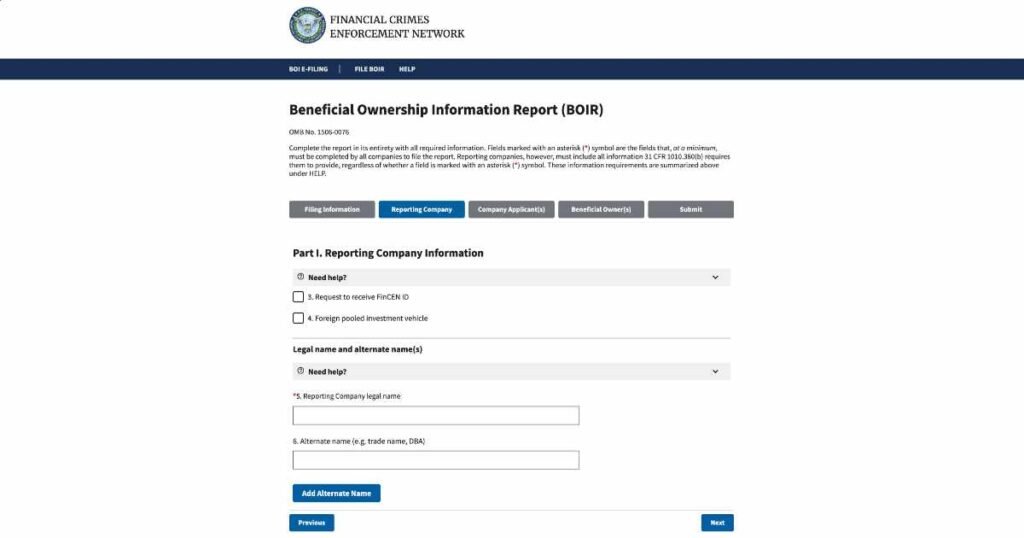Screen dimensions: 1024x538
Task: Switch to Filing Information tab
Action: click(x=332, y=210)
